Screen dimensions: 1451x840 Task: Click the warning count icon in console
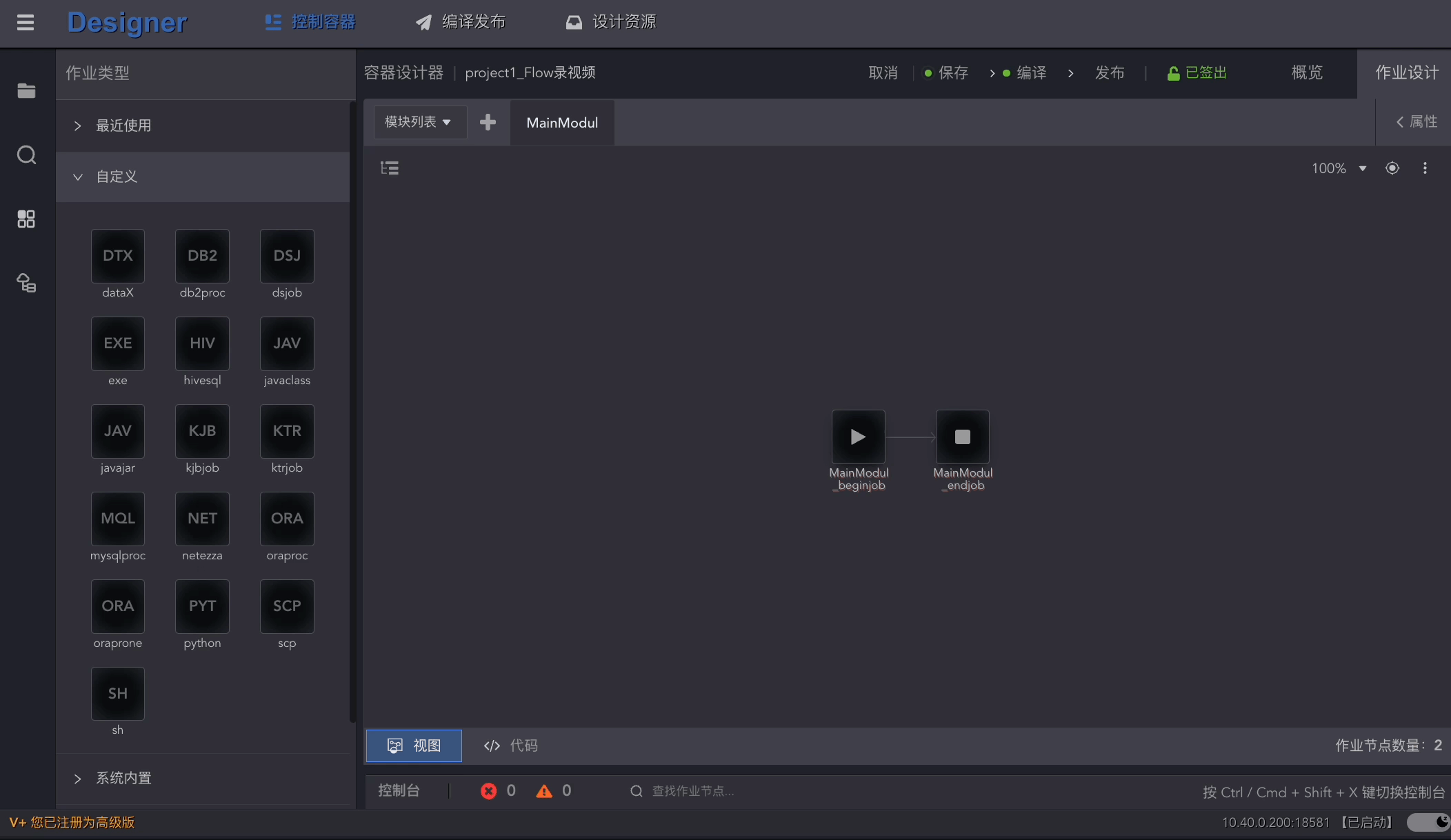point(544,791)
